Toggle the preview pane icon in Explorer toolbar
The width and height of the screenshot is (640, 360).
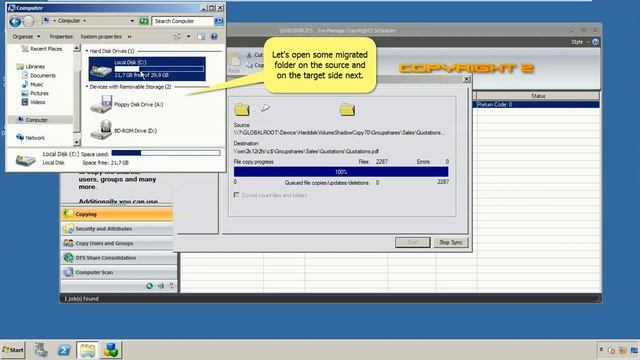pos(201,37)
